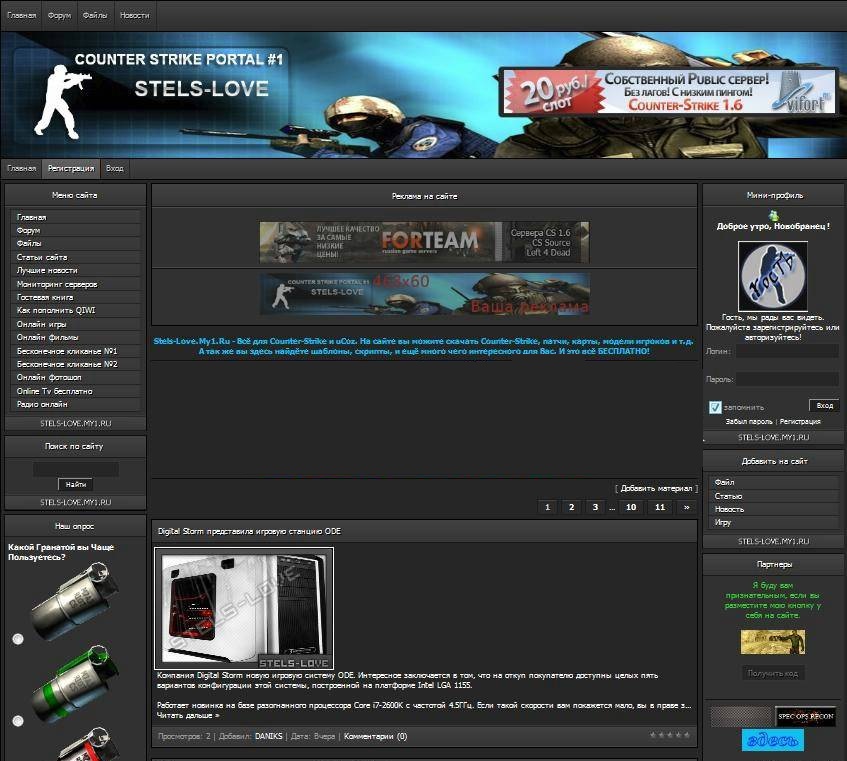Click "Читать дальше »" under the article
The height and width of the screenshot is (761, 847).
[x=188, y=715]
